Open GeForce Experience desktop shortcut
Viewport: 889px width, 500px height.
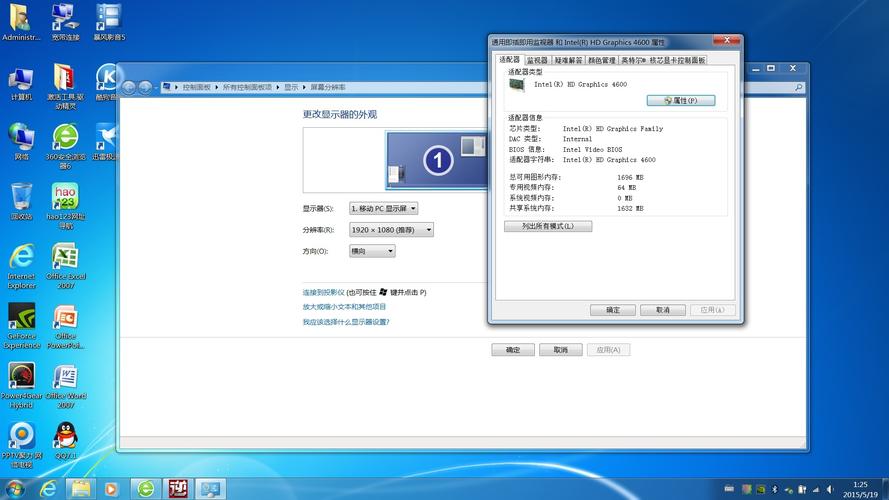21,326
